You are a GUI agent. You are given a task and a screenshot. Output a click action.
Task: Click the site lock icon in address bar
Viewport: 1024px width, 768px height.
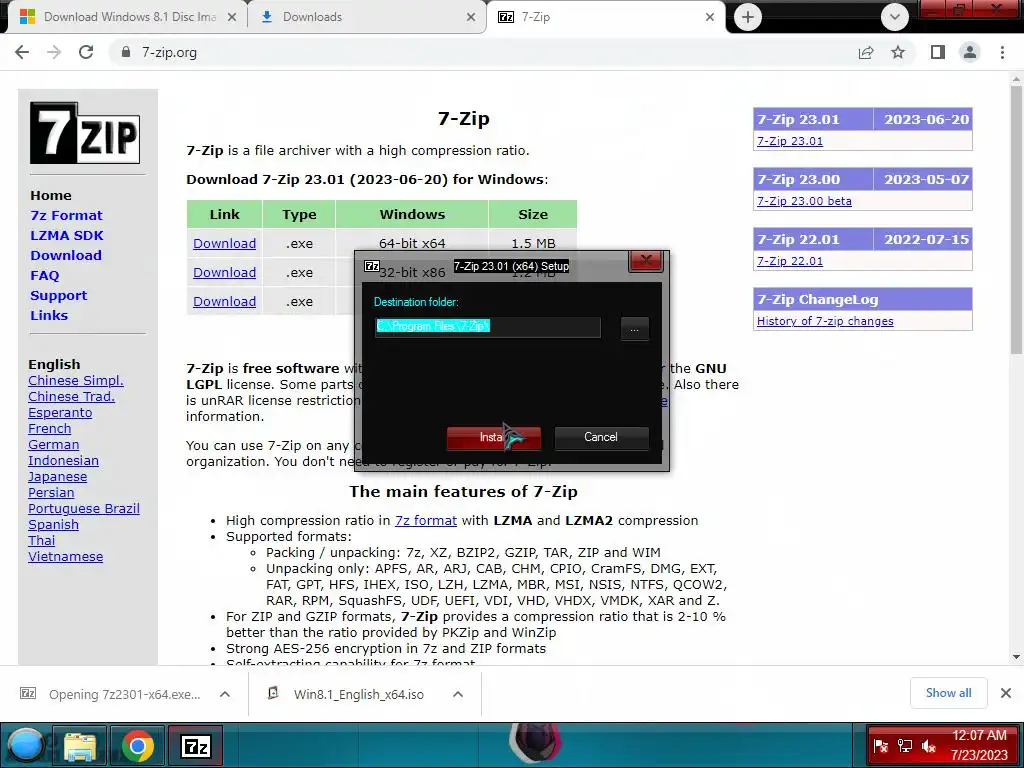(126, 52)
